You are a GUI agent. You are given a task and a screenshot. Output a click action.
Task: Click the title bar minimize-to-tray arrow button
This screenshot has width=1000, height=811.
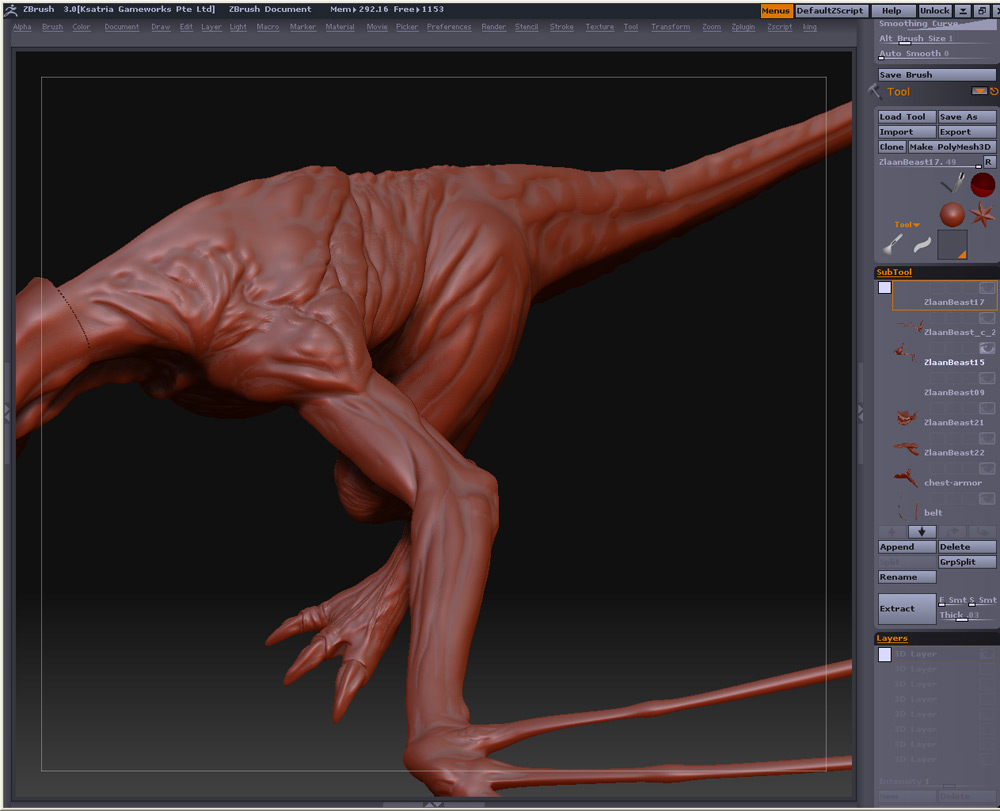point(963,11)
